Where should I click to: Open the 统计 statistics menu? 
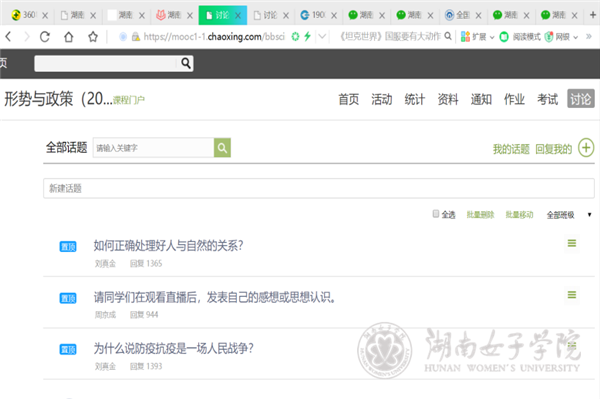coord(415,99)
